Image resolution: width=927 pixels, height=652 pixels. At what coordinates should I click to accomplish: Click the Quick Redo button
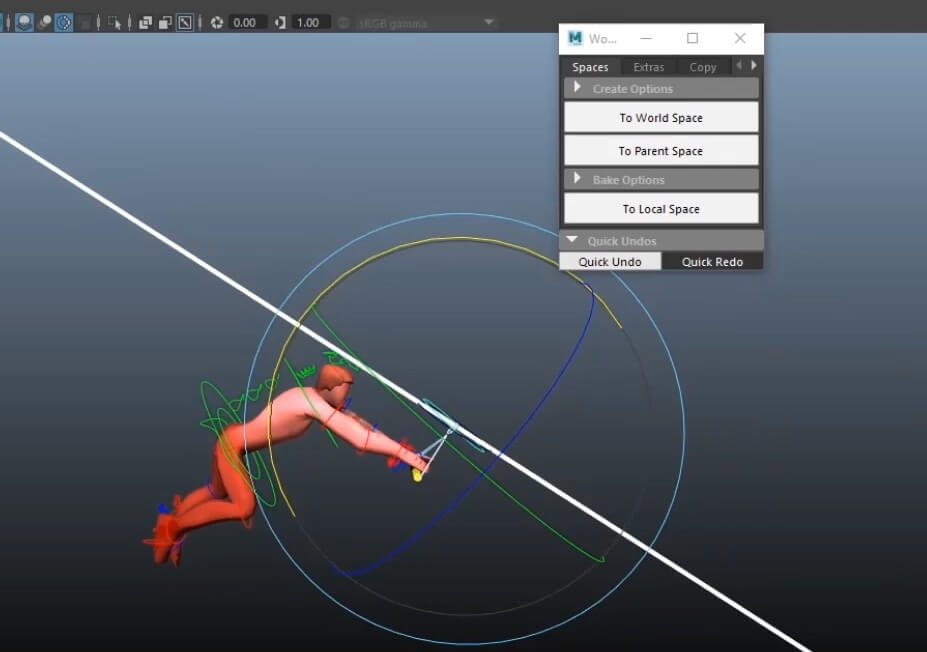712,261
